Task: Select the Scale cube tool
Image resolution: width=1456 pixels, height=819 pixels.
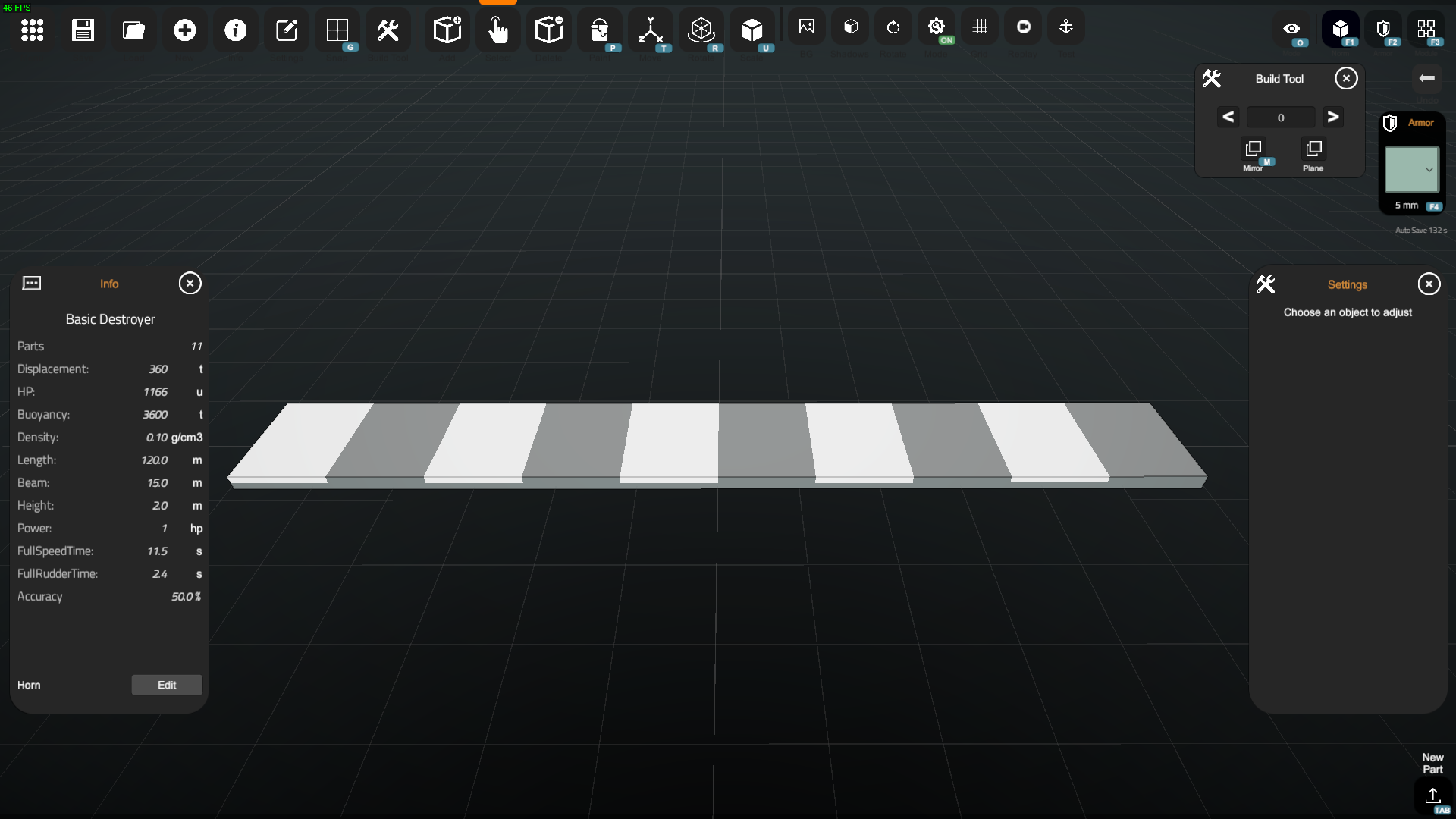Action: coord(752,30)
